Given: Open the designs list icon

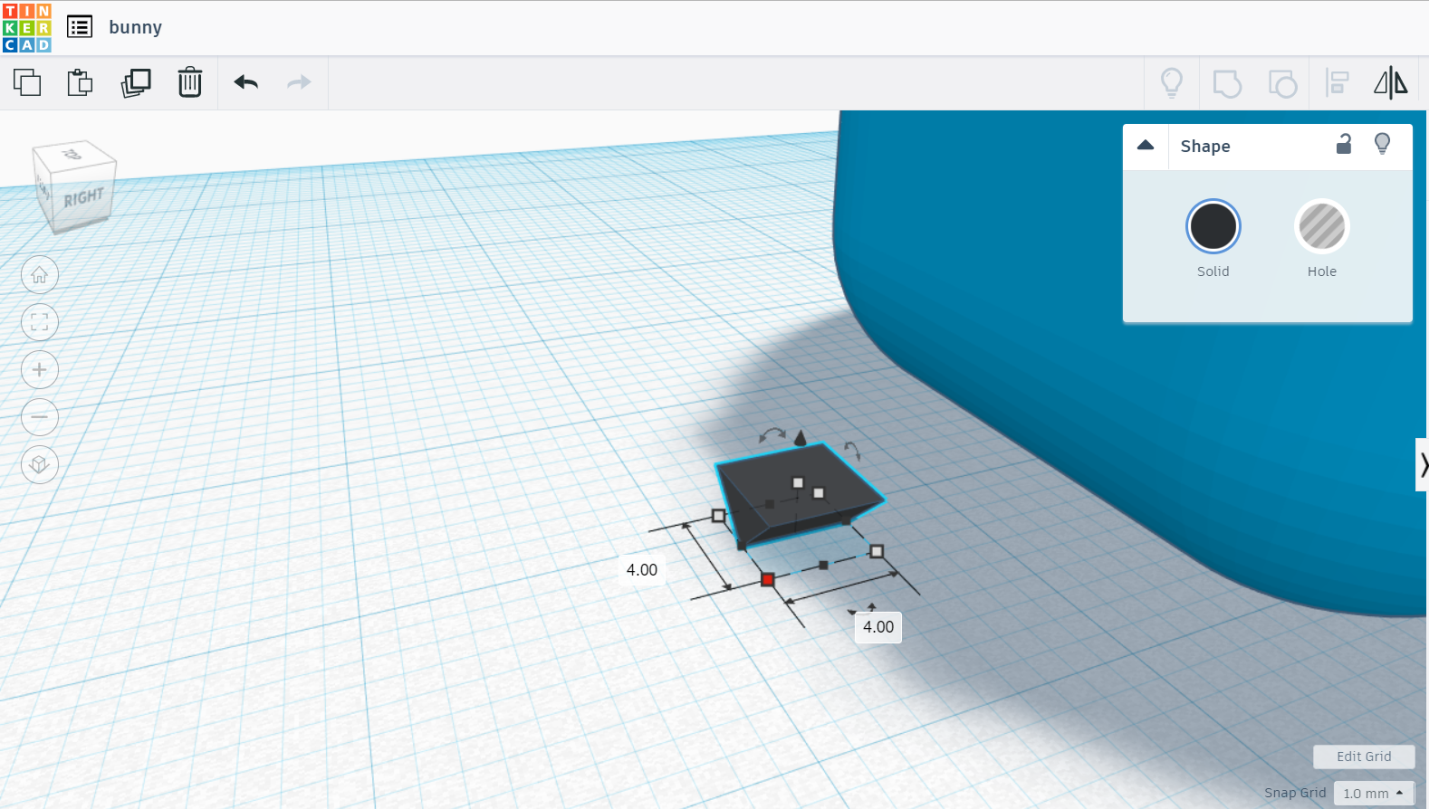Looking at the screenshot, I should pyautogui.click(x=80, y=27).
